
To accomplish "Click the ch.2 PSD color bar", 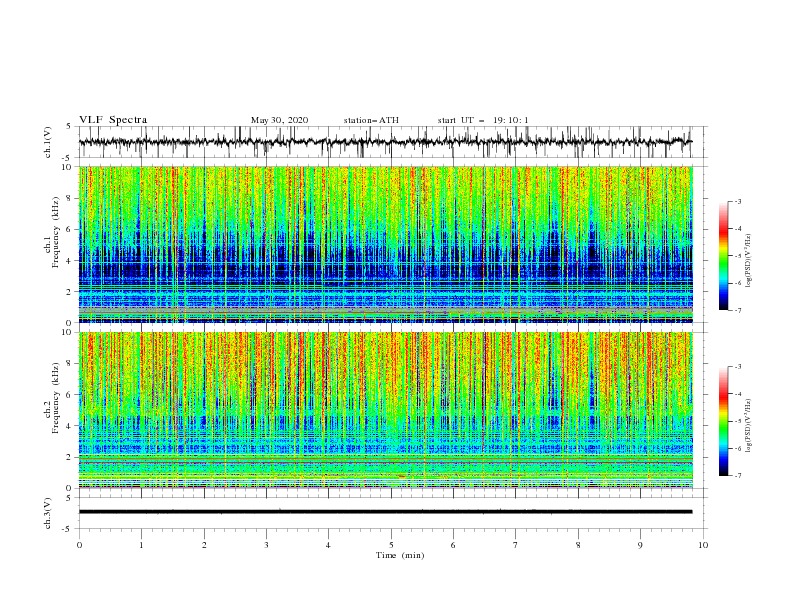I will pos(723,421).
